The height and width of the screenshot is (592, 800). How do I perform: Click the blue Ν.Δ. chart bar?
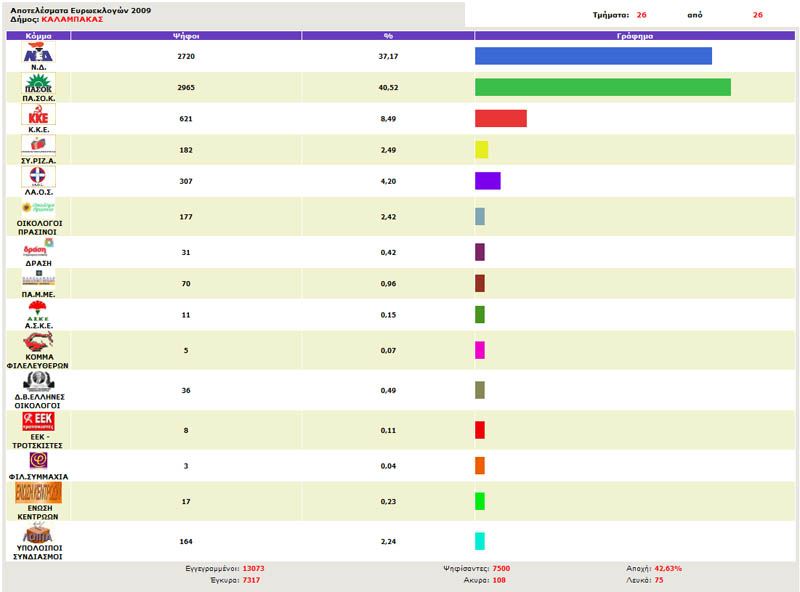point(593,56)
